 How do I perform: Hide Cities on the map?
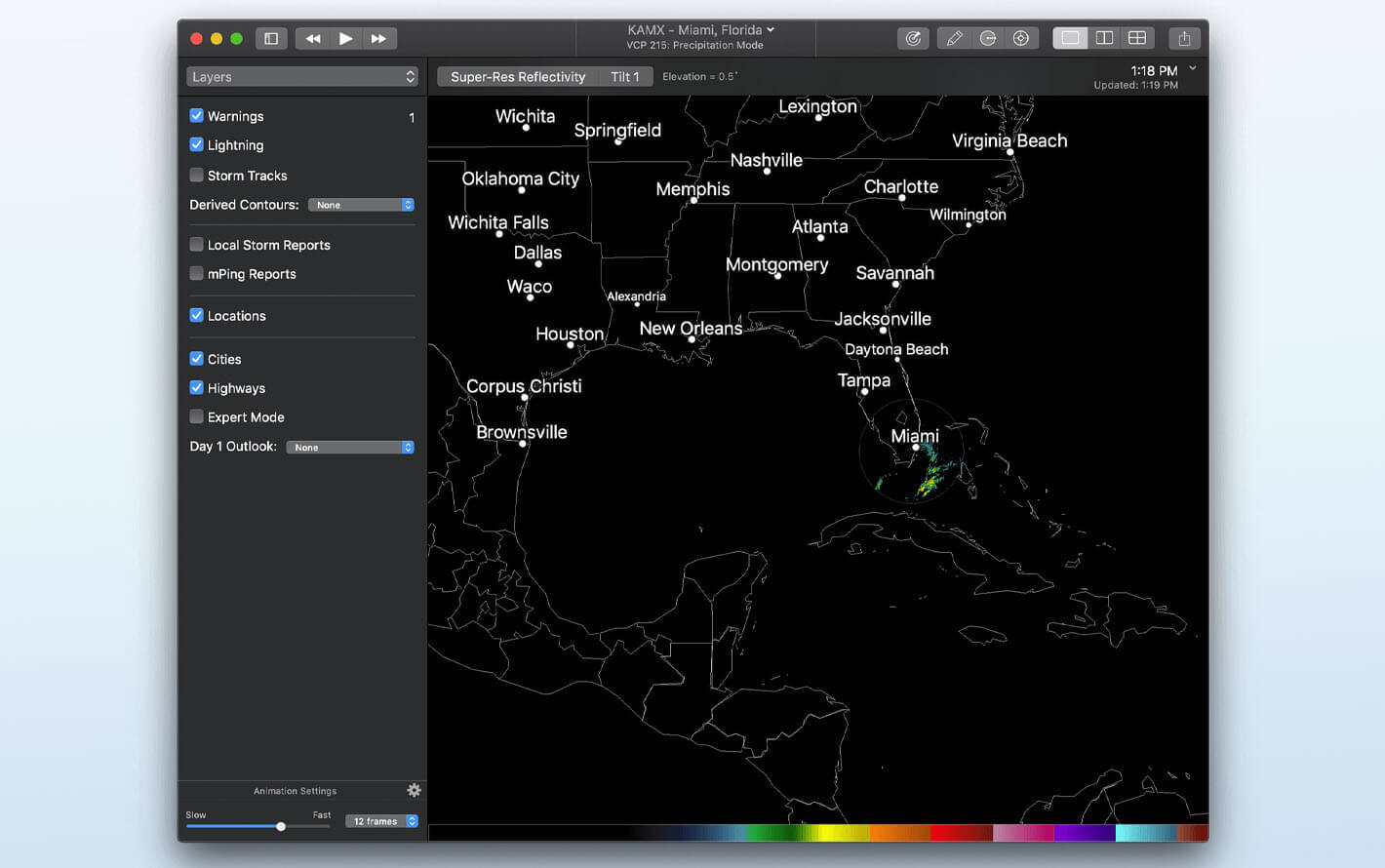[x=196, y=358]
